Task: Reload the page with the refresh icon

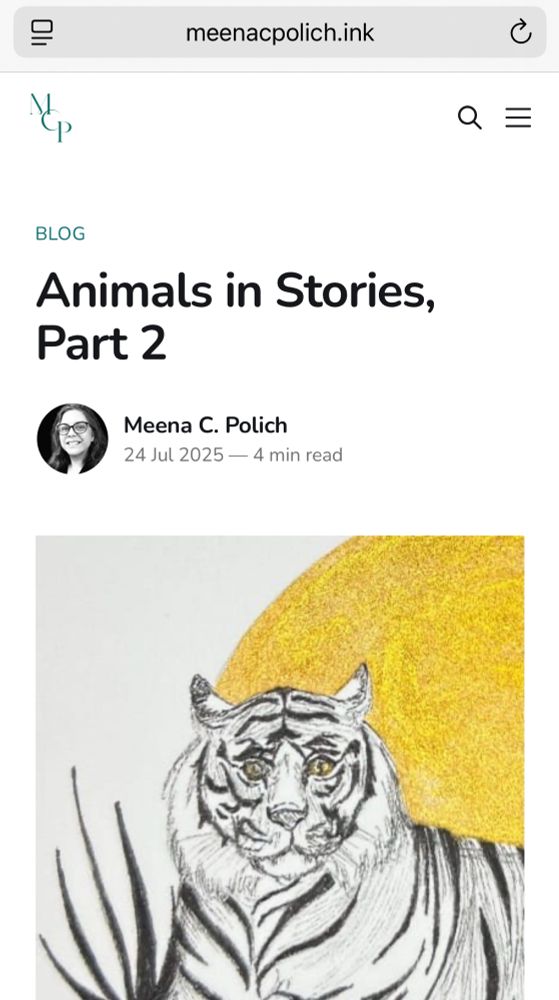Action: coord(521,32)
